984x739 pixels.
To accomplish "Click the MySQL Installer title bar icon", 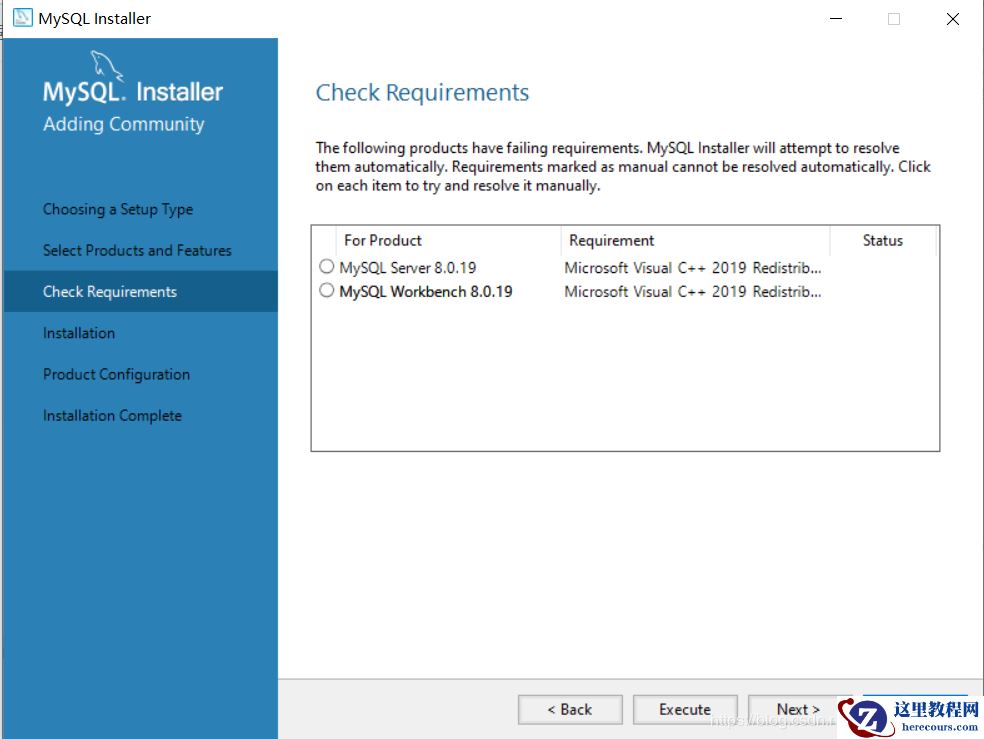I will 23,18.
